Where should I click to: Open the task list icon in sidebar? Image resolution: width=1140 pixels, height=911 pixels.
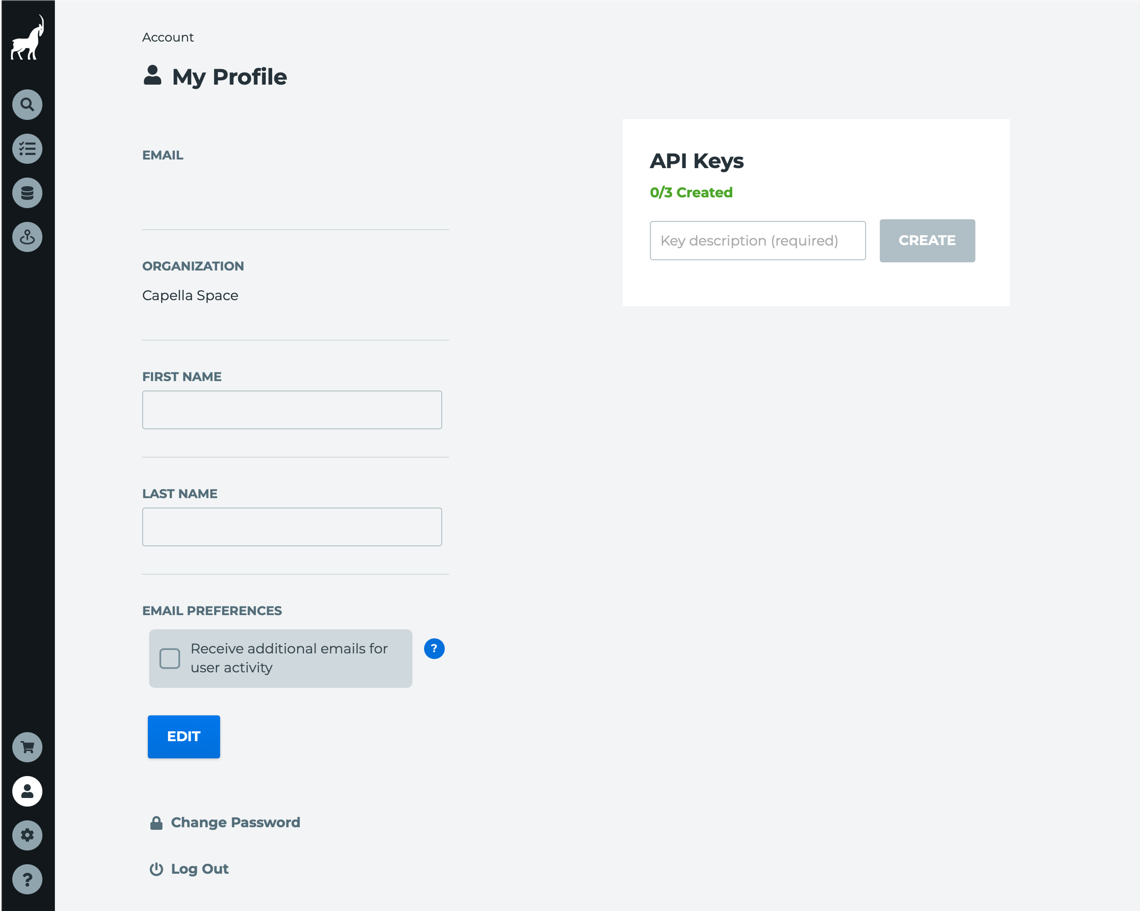click(27, 149)
